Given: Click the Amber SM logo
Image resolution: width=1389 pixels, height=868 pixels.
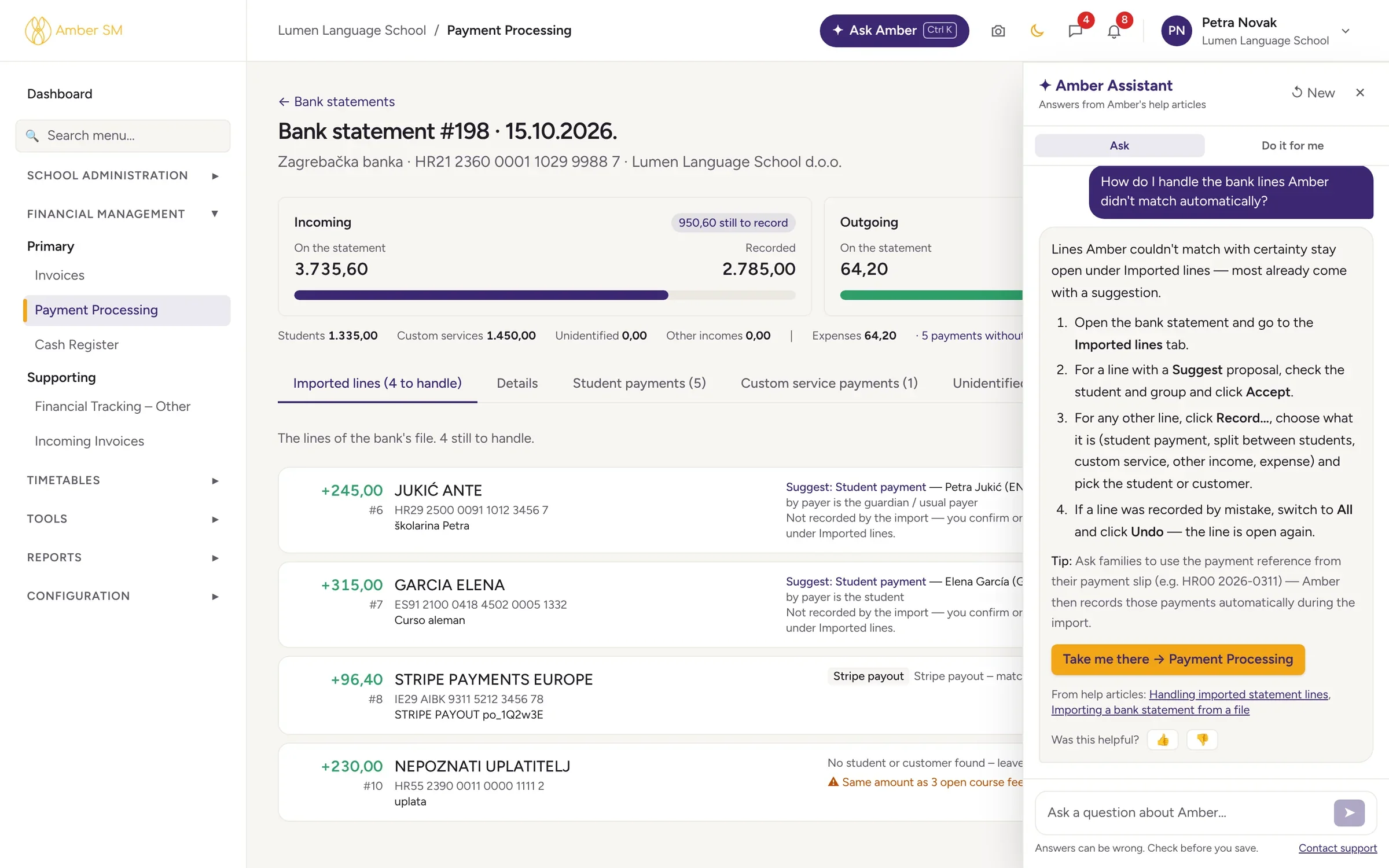Looking at the screenshot, I should point(74,30).
